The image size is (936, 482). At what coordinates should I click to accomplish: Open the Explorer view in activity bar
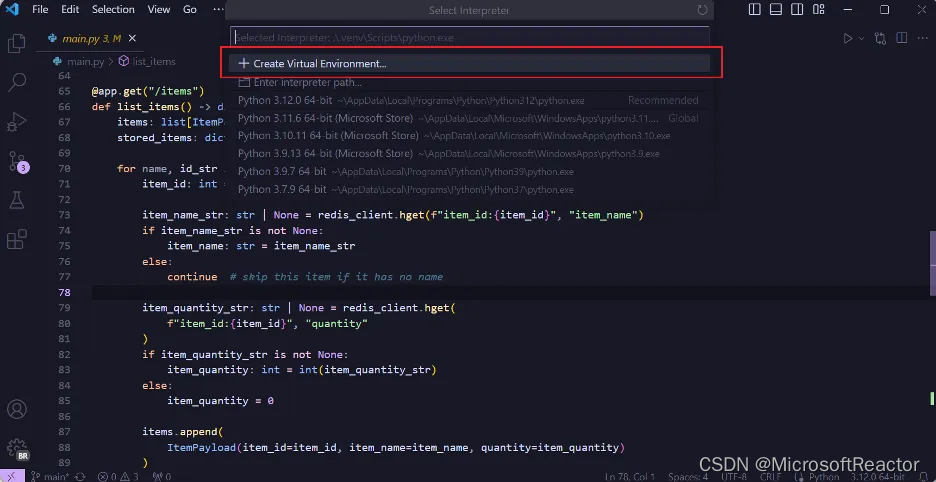(x=17, y=44)
